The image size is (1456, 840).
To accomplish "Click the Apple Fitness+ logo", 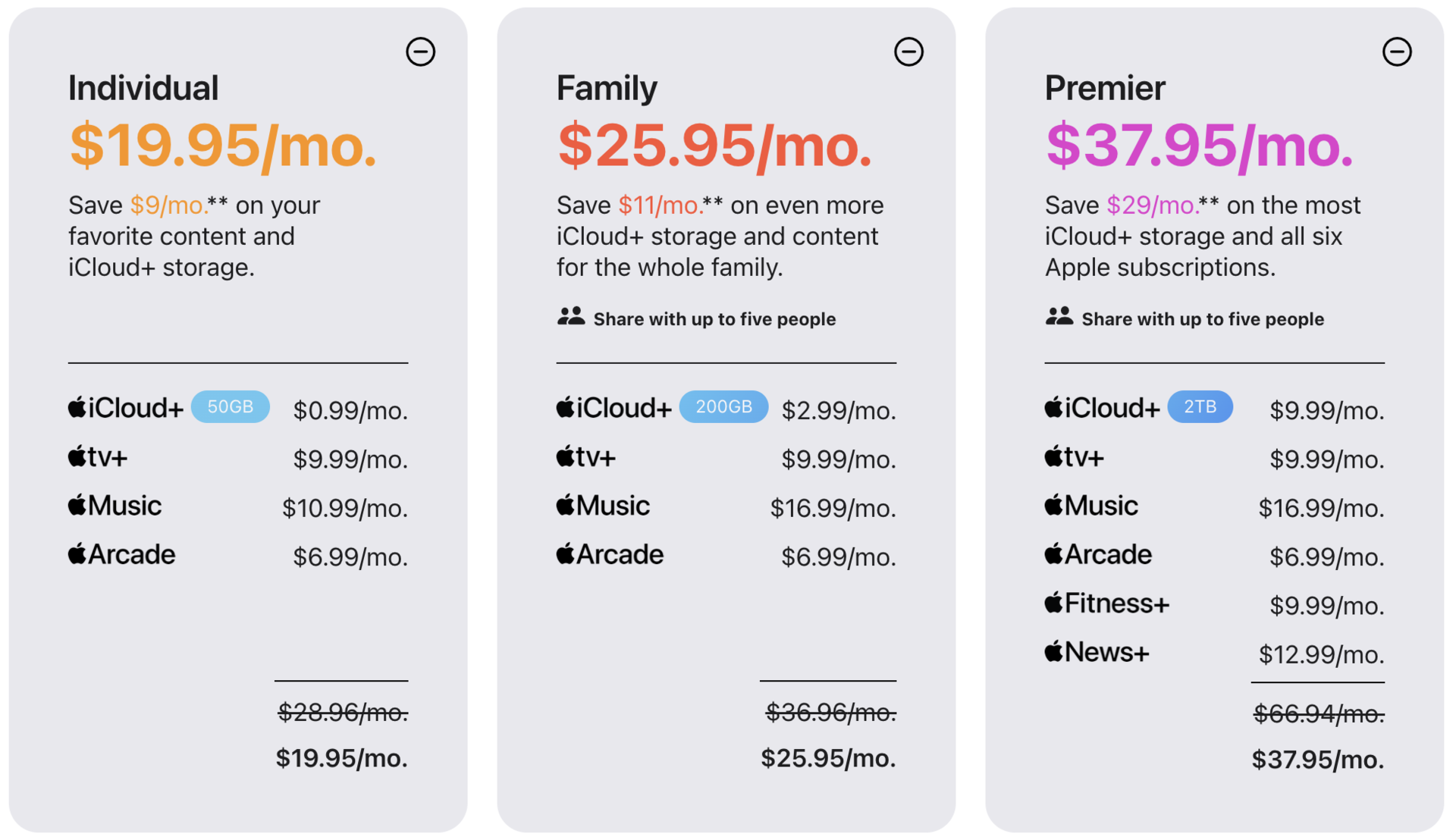I will pyautogui.click(x=1107, y=603).
